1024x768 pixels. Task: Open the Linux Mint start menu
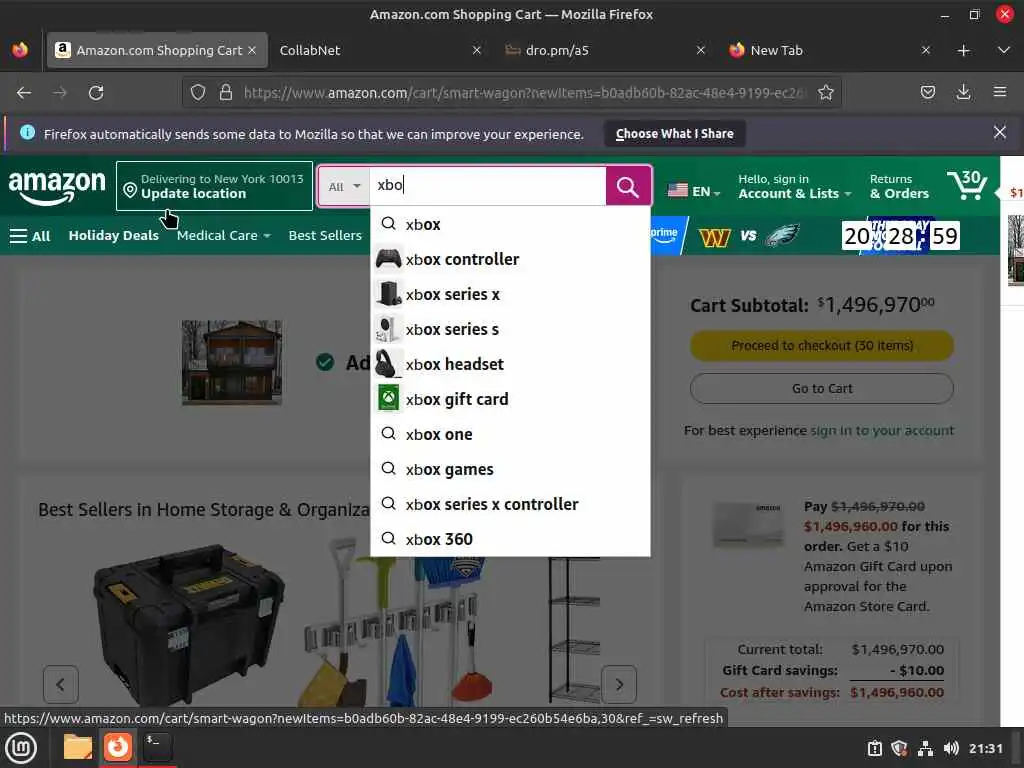20,748
